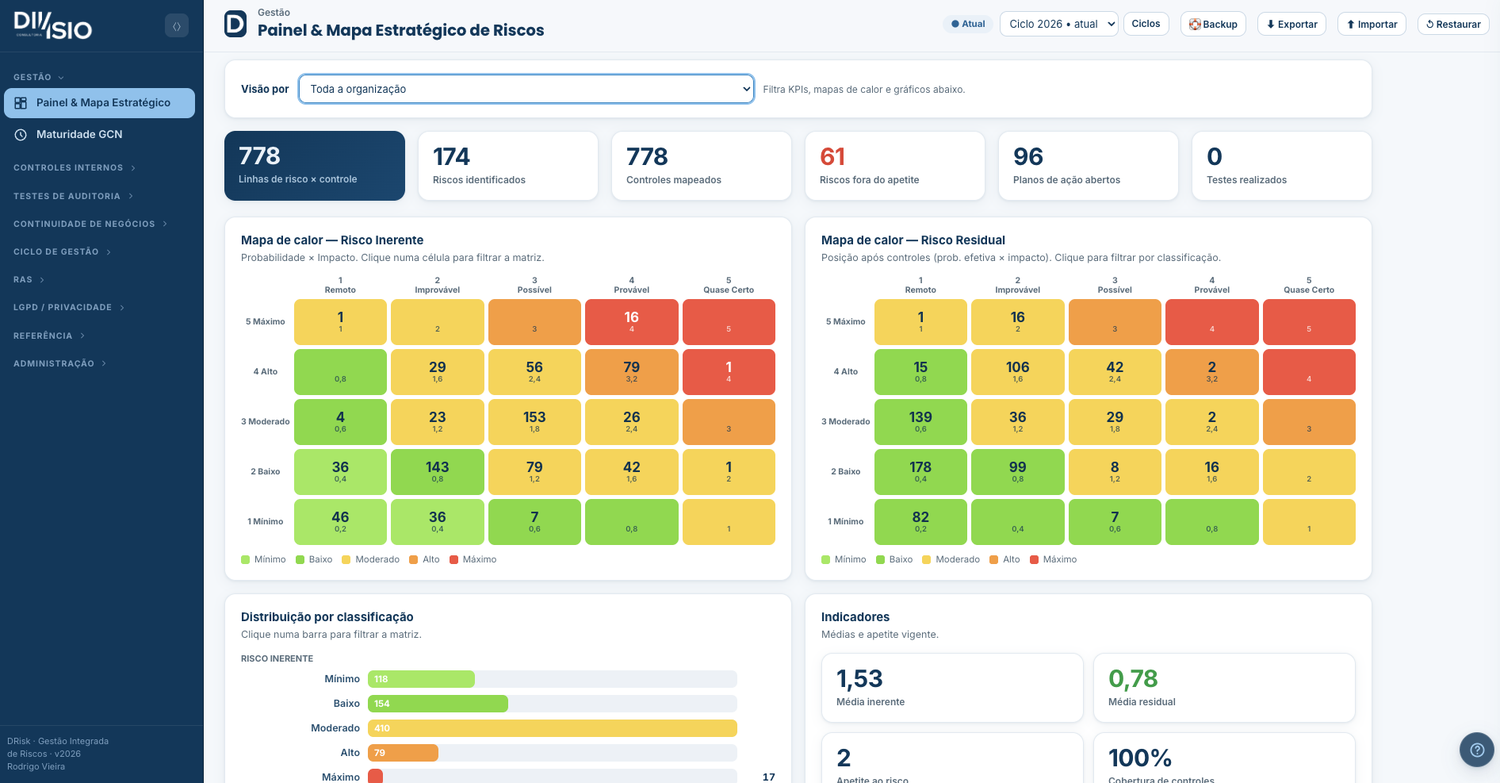Select the 96 Planos de ação abertos card

click(1088, 166)
